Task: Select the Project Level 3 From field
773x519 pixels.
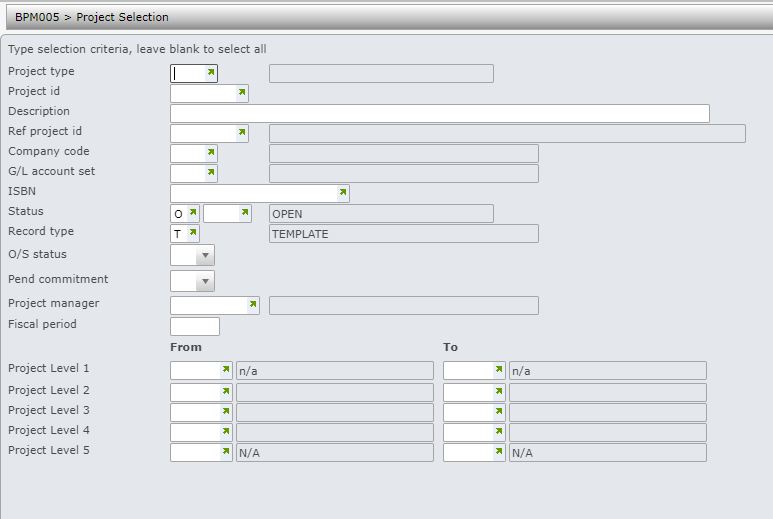Action: (196, 412)
